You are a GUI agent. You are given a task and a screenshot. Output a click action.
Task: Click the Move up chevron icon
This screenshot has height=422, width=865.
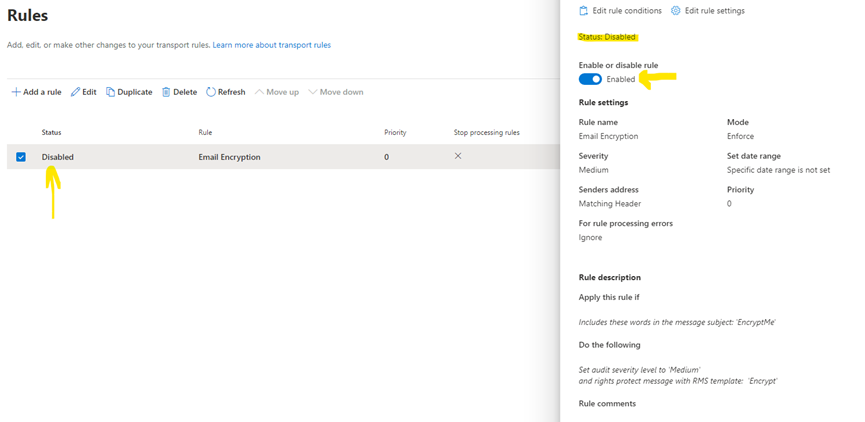tap(259, 92)
